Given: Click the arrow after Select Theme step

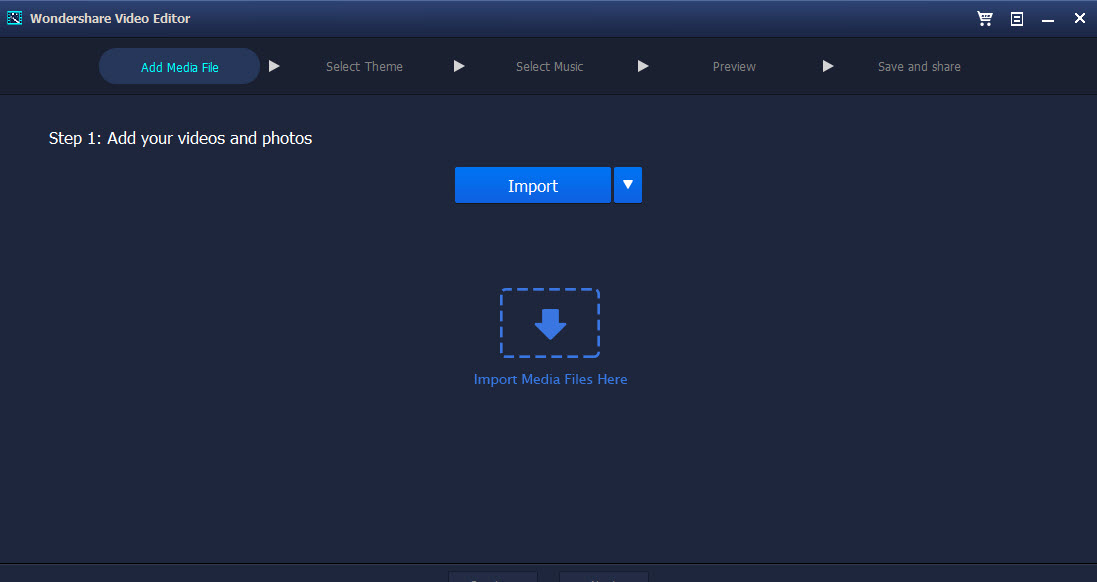Looking at the screenshot, I should point(459,66).
